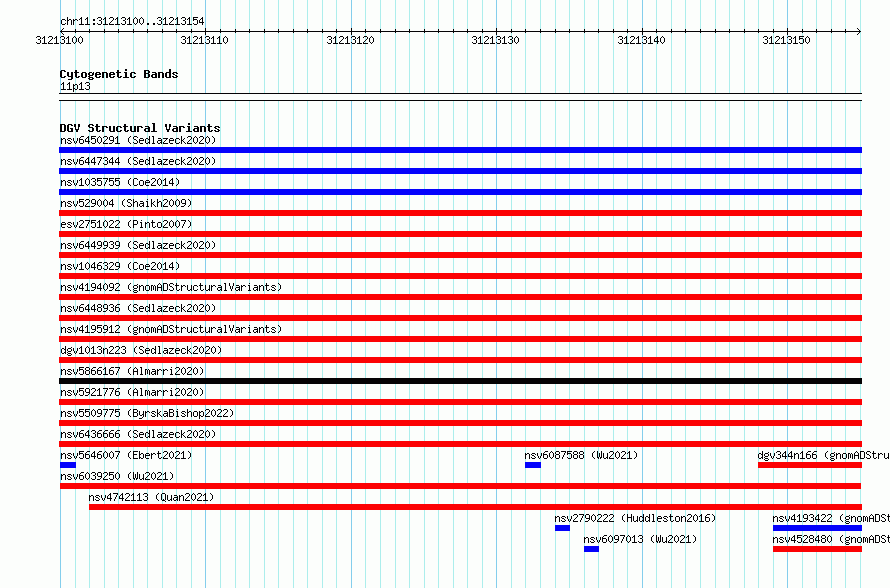Screen dimensions: 890x588
Task: Click ruler position 31213140
Action: [x=641, y=40]
